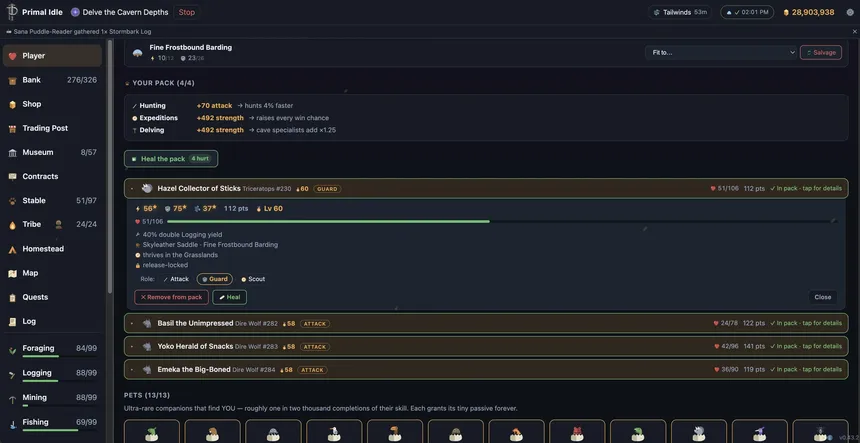This screenshot has width=860, height=443.
Task: Click the gold coin balance icon
Action: point(786,12)
